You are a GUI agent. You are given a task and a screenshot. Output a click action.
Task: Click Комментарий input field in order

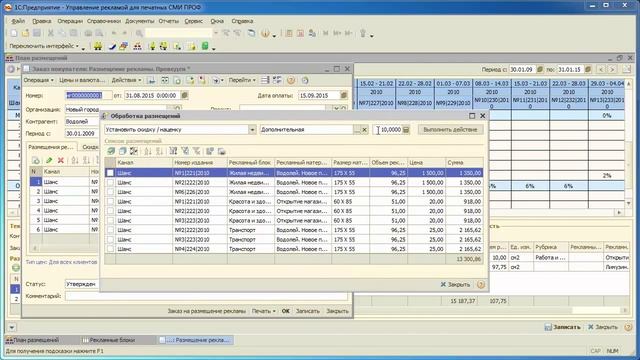(207, 296)
